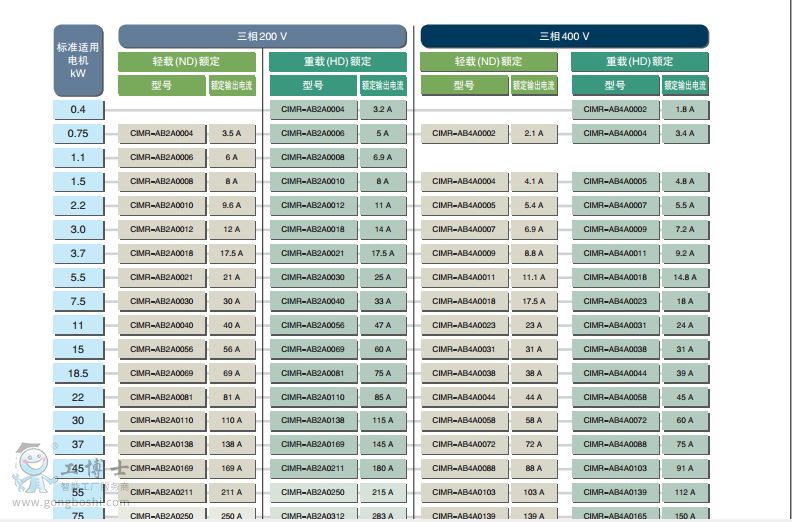Click the 2.1 A rated current cell
This screenshot has height=522, width=792.
533,133
